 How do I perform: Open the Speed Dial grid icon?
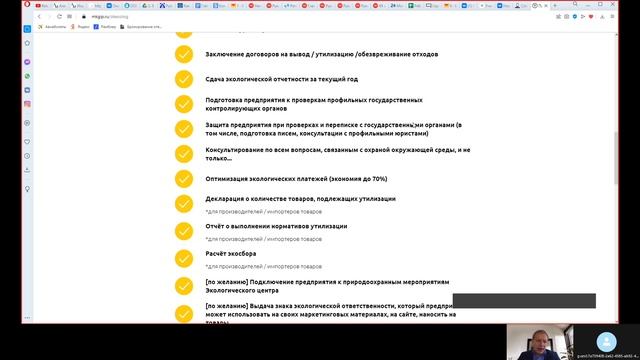point(69,17)
